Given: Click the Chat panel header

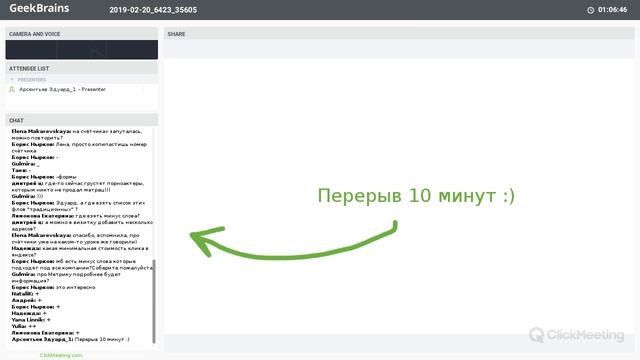Looking at the screenshot, I should coord(82,120).
